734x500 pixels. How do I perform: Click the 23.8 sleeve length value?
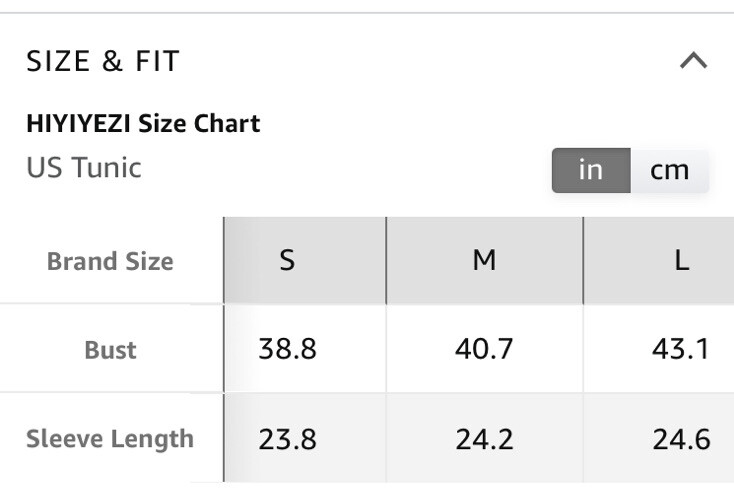tap(287, 440)
